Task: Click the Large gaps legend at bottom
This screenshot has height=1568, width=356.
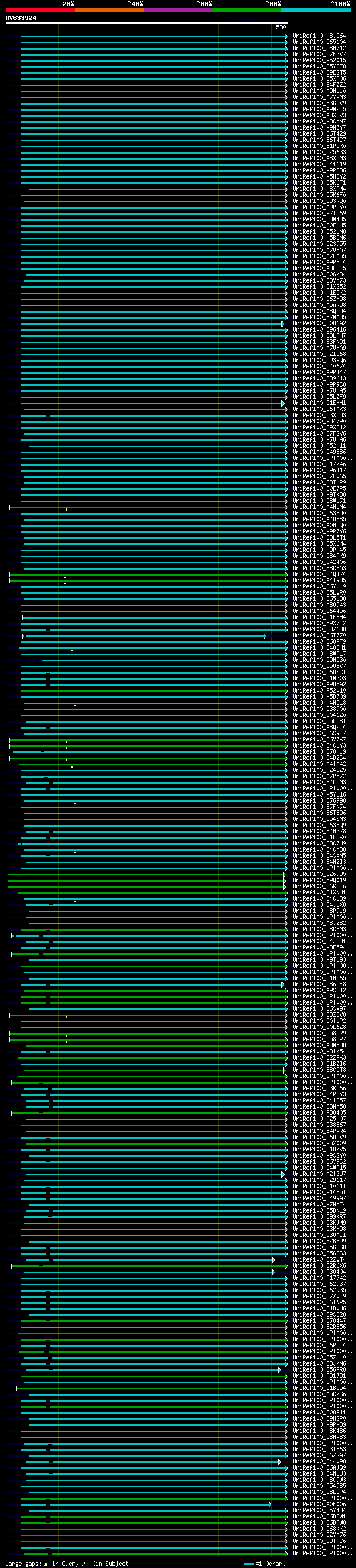Action: pos(68,1563)
